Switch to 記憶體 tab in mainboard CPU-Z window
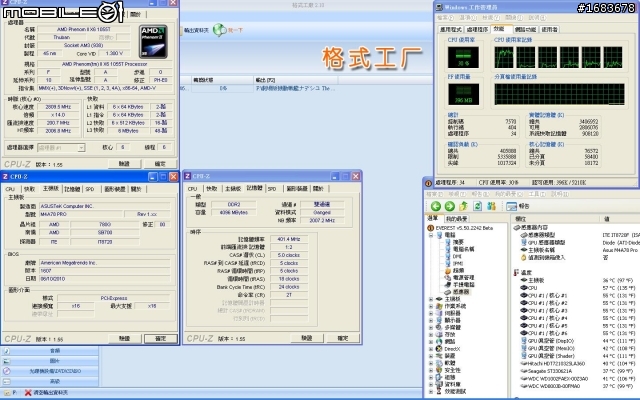This screenshot has height=400, width=640. point(72,189)
